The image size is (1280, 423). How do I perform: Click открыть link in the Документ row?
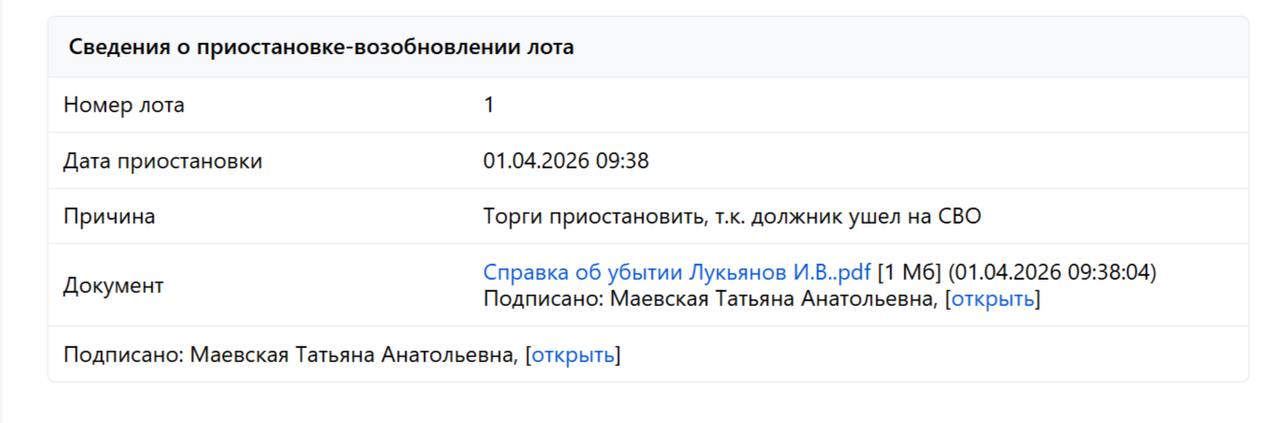[x=992, y=299]
